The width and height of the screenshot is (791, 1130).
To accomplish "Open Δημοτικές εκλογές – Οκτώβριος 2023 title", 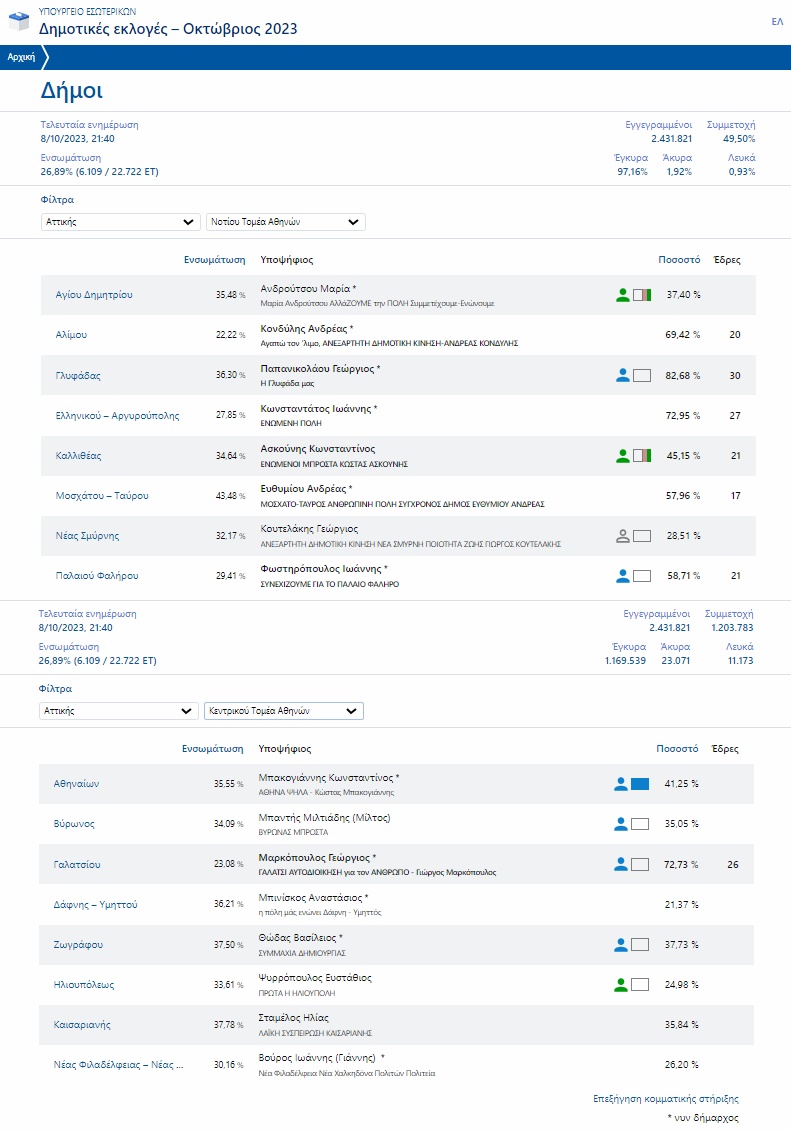I will 168,29.
